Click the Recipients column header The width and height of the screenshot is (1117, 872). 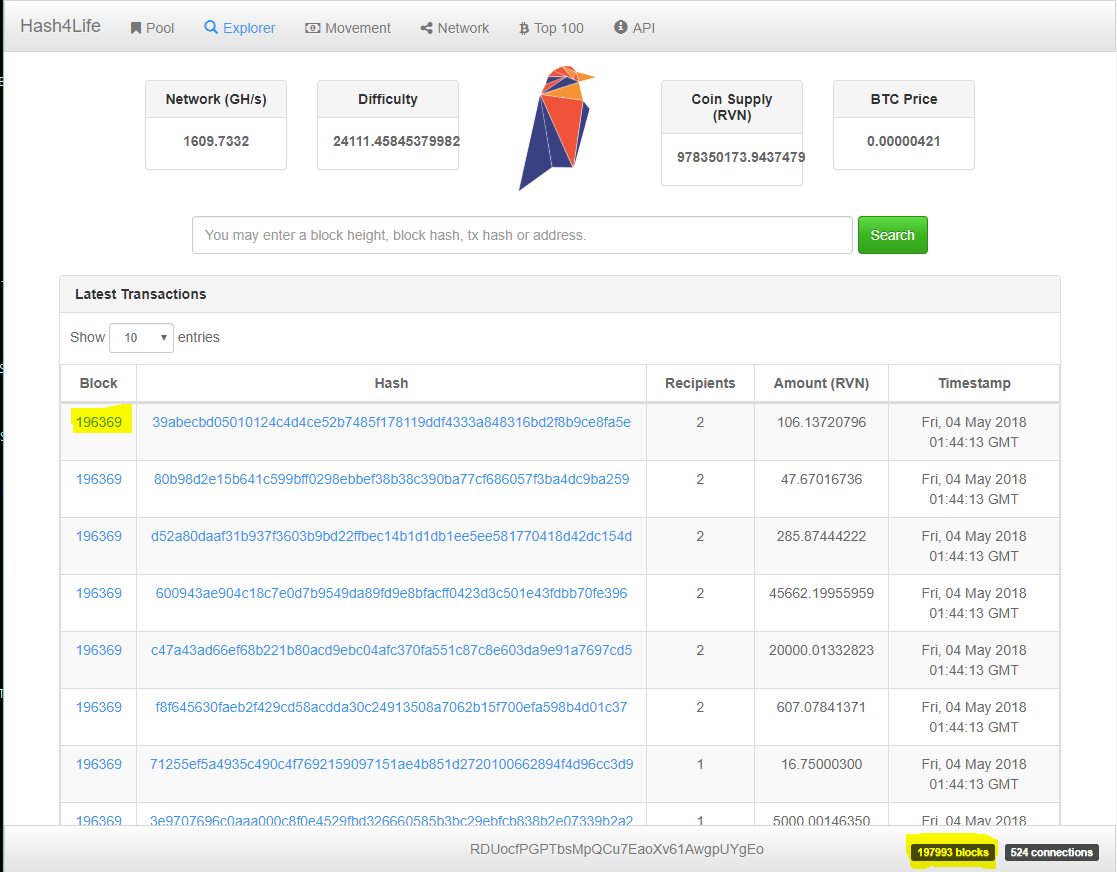[x=700, y=383]
